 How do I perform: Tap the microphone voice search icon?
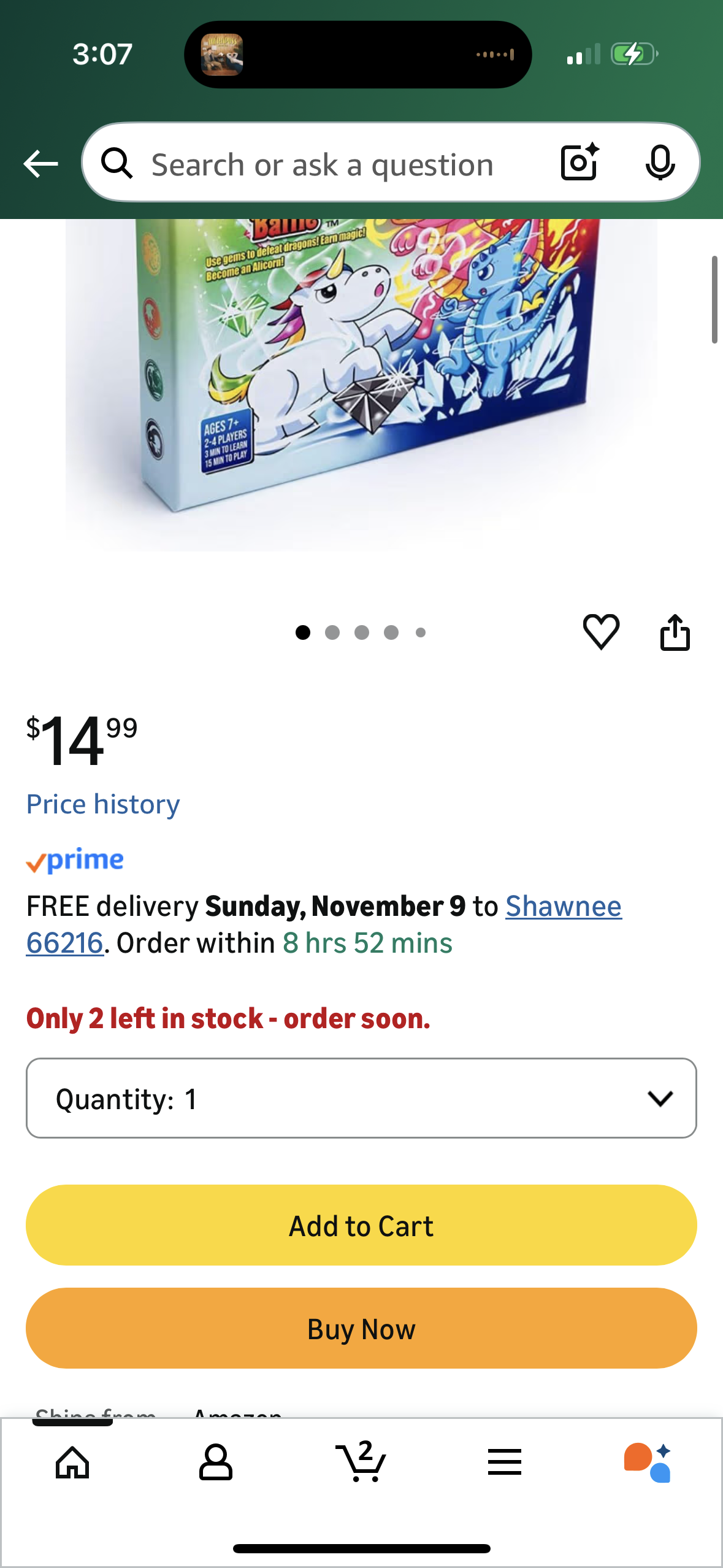660,163
